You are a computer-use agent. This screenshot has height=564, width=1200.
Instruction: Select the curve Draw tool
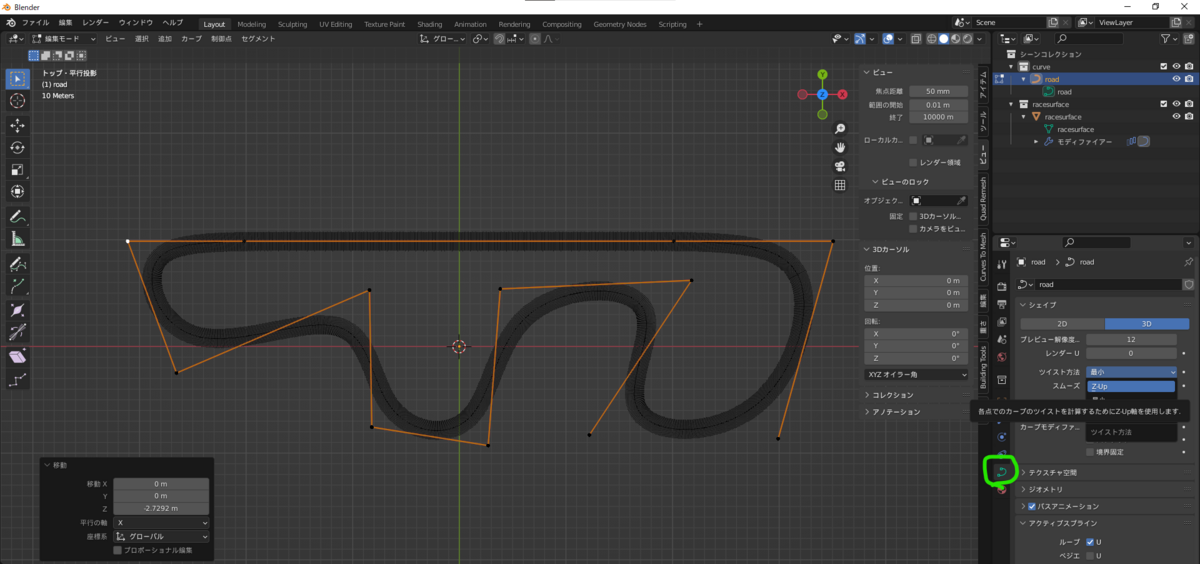17,263
